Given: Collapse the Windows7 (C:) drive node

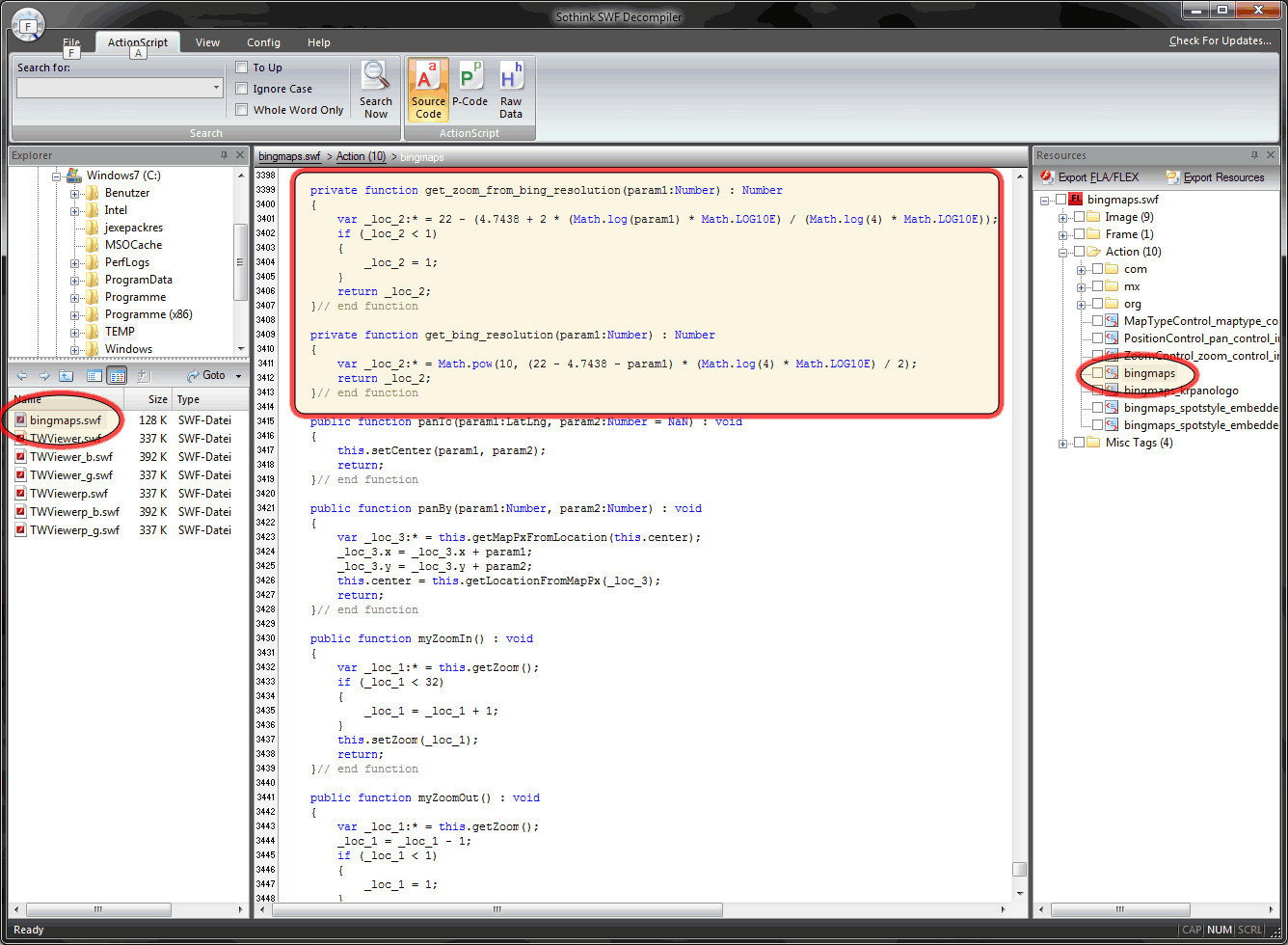Looking at the screenshot, I should pos(56,175).
